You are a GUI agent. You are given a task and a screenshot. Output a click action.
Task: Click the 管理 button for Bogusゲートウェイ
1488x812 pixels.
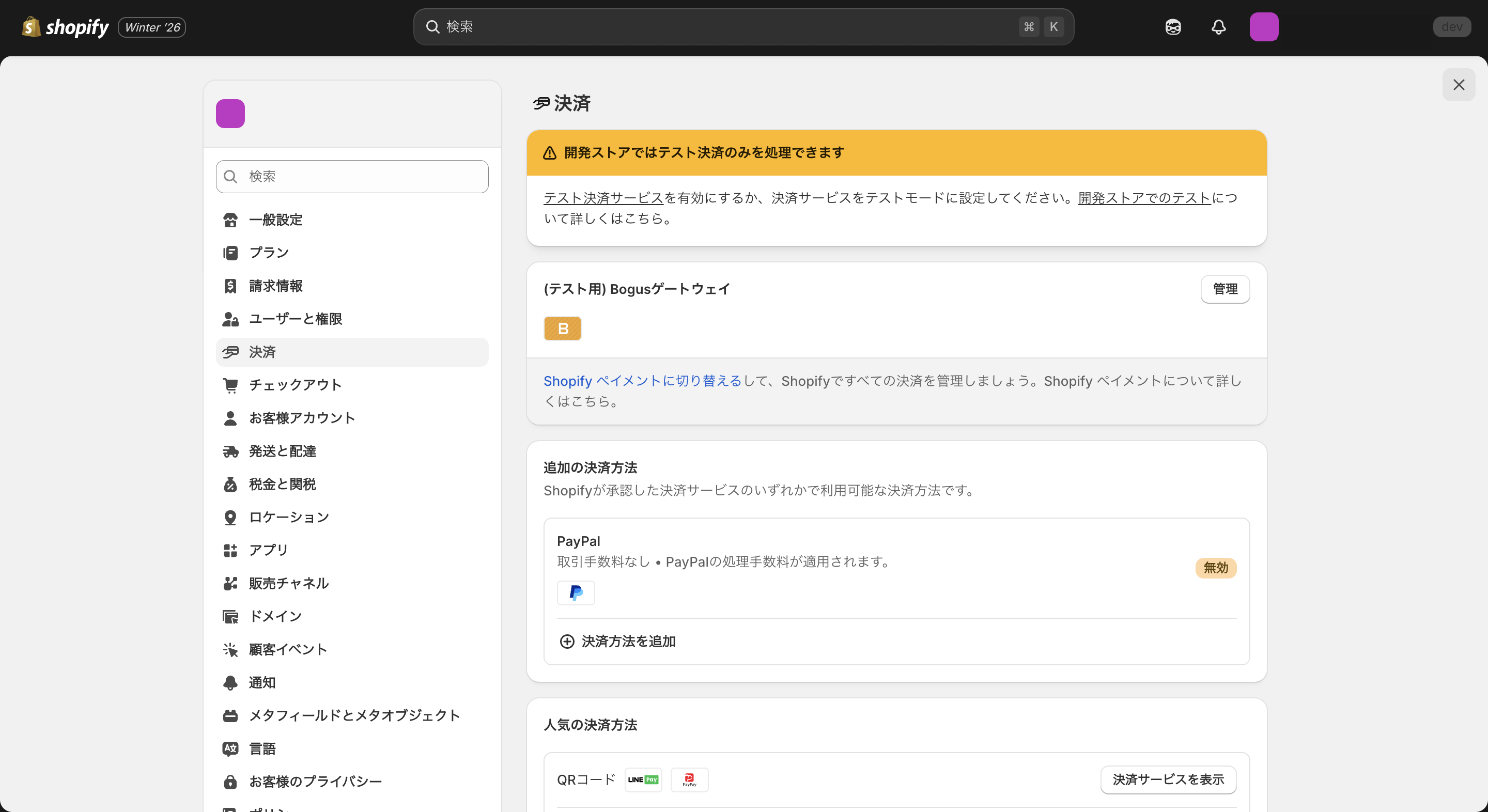pyautogui.click(x=1225, y=289)
